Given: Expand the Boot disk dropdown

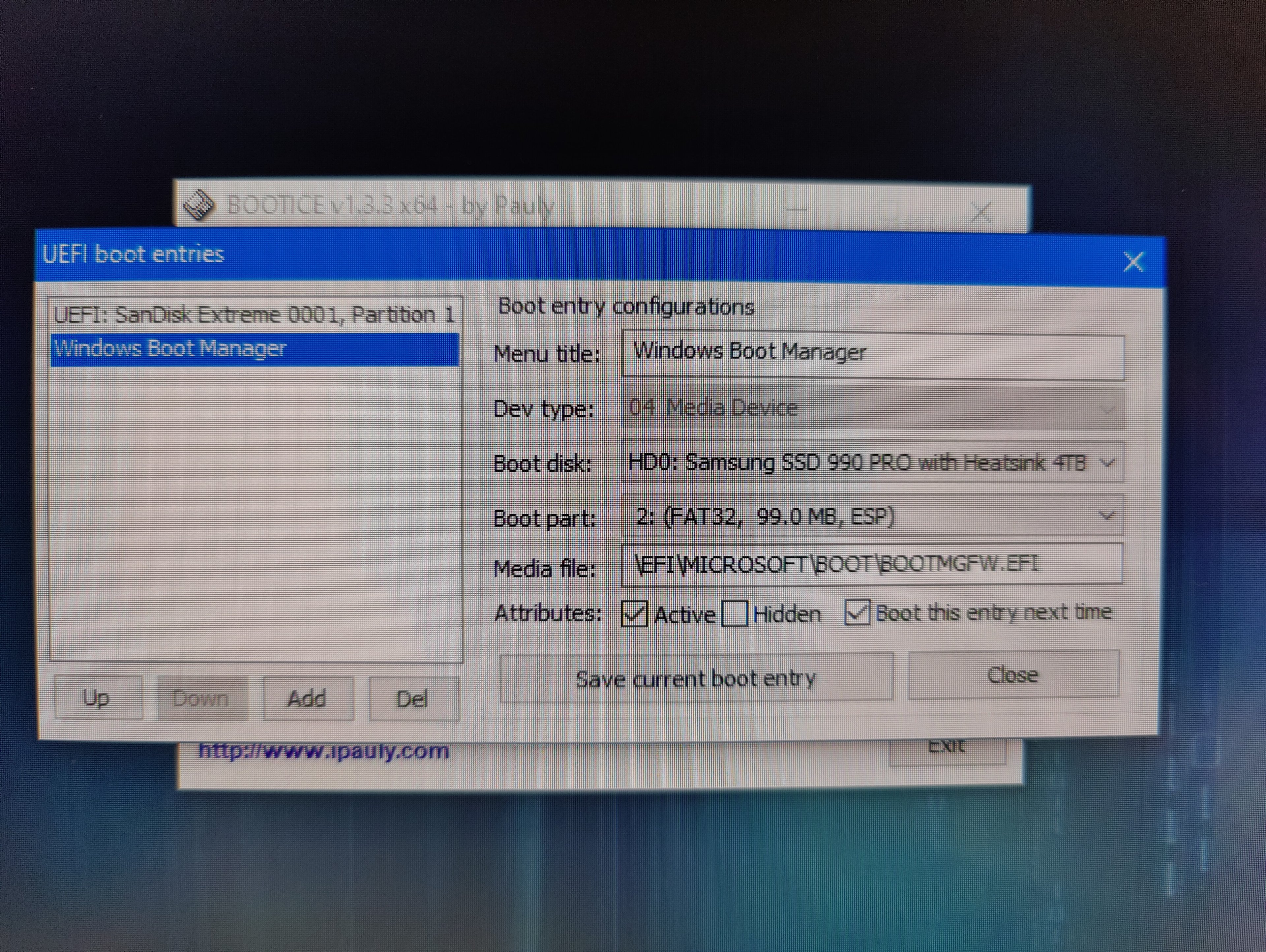Looking at the screenshot, I should (x=1107, y=463).
